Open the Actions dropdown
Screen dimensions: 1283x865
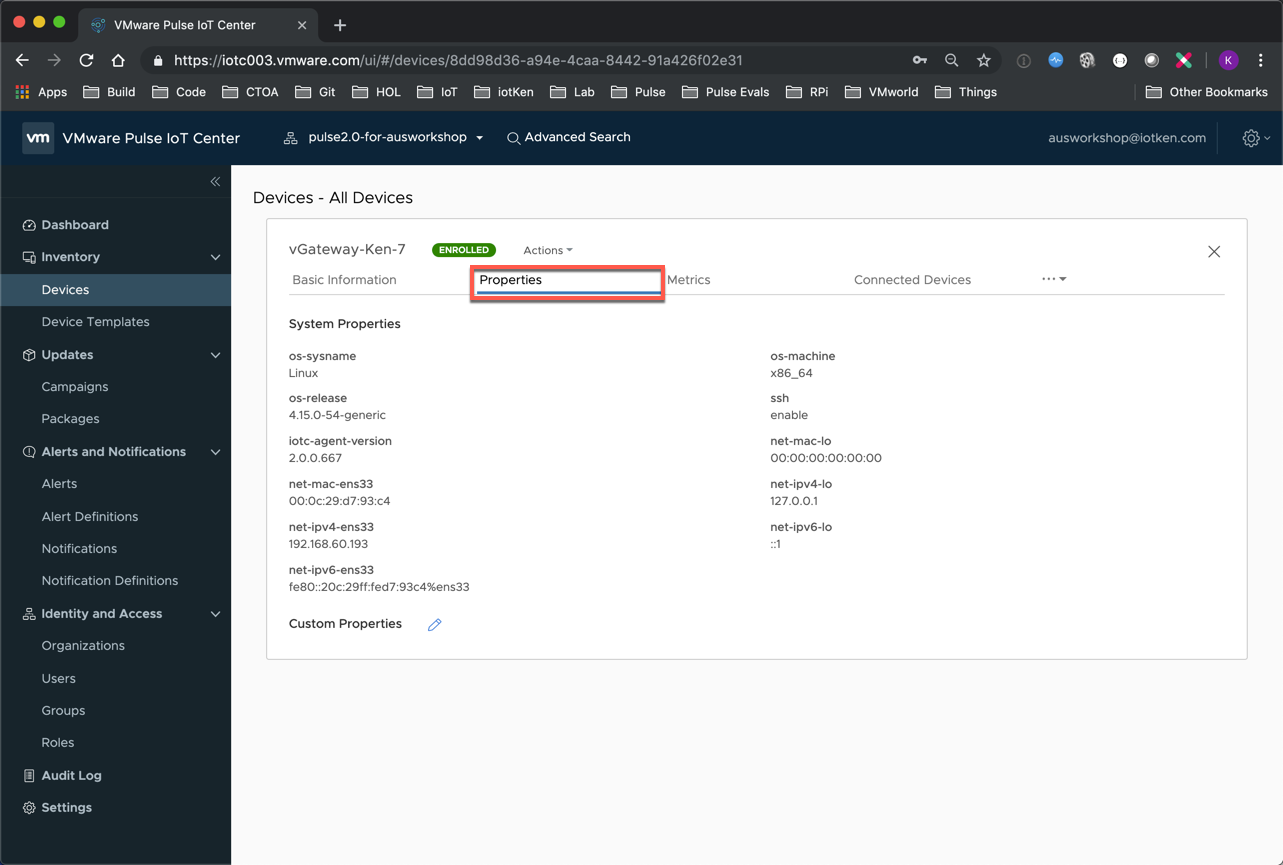click(547, 250)
